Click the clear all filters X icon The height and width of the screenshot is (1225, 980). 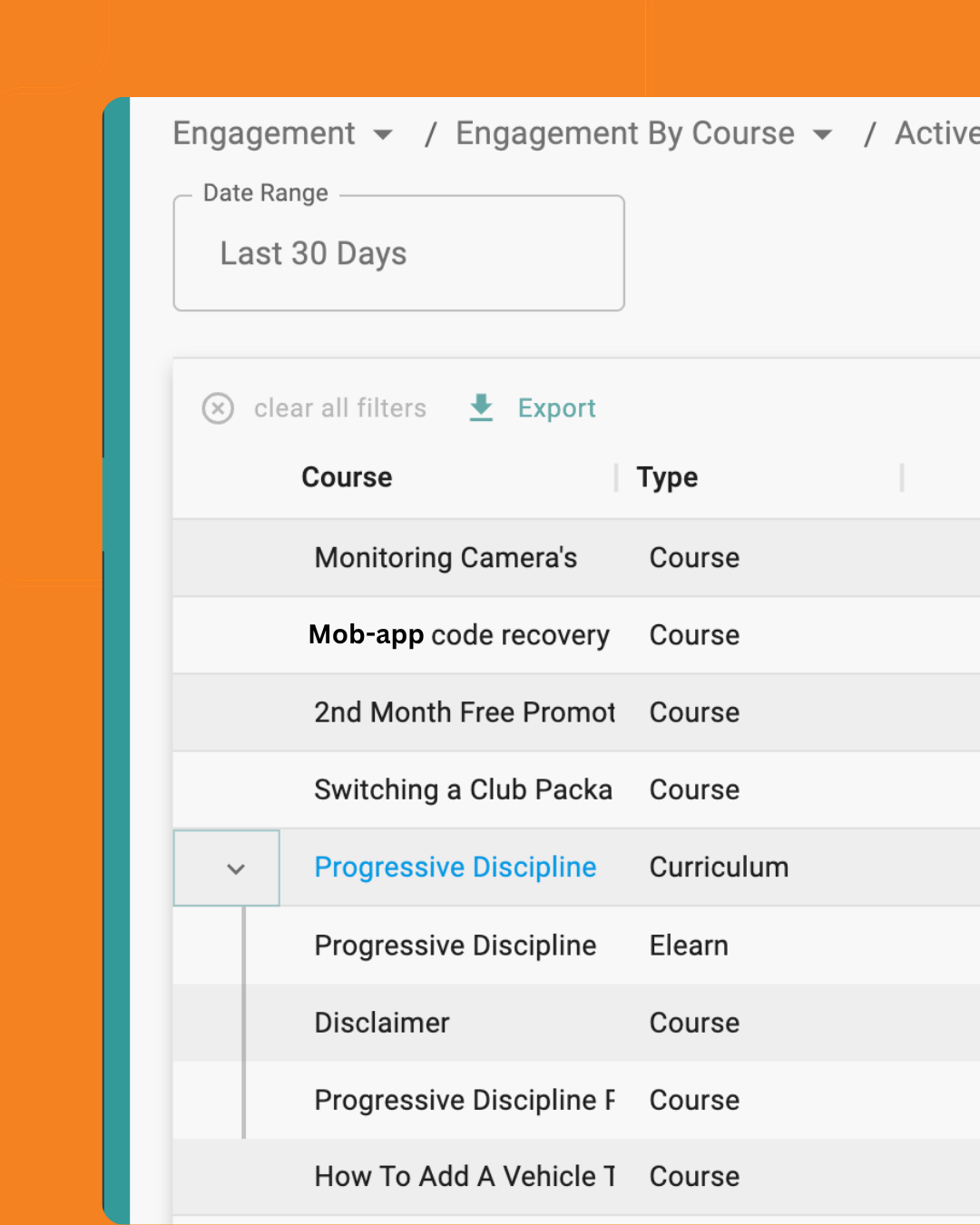point(218,408)
